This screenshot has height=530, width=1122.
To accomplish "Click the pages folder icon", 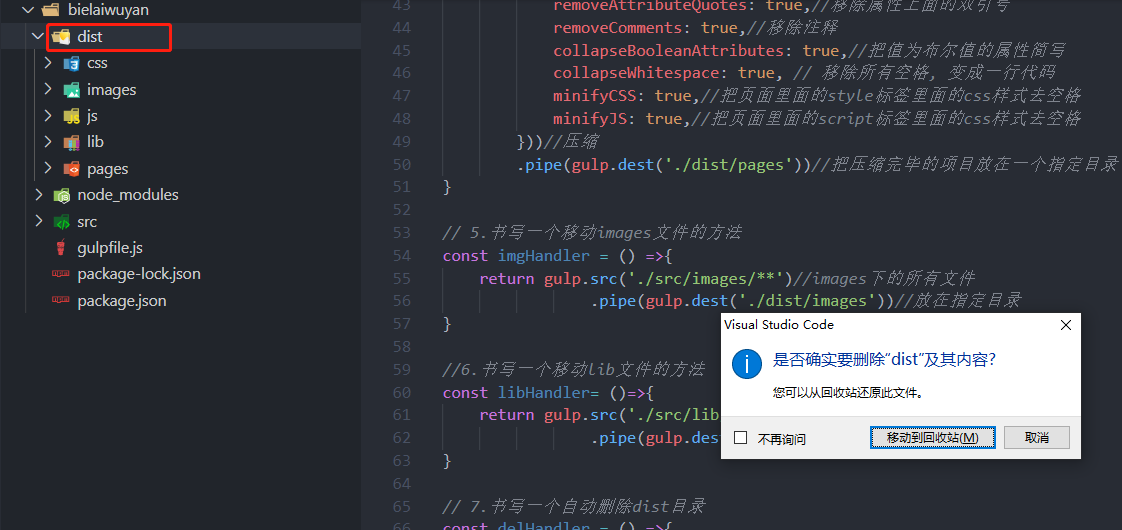I will coord(71,169).
